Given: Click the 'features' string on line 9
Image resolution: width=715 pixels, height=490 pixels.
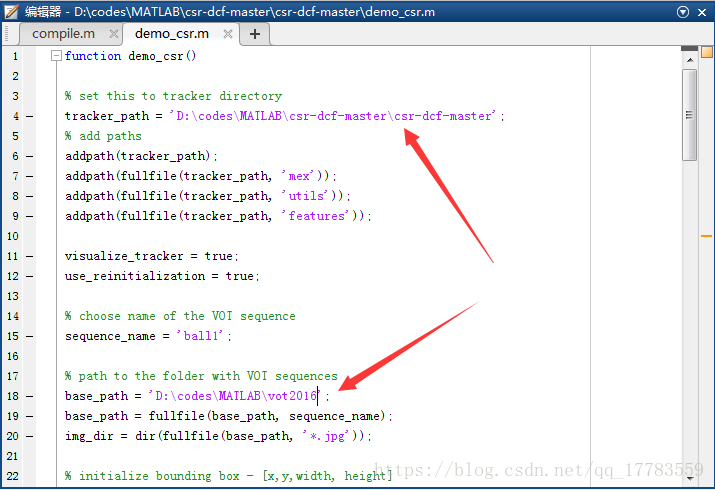Looking at the screenshot, I should click(x=316, y=216).
